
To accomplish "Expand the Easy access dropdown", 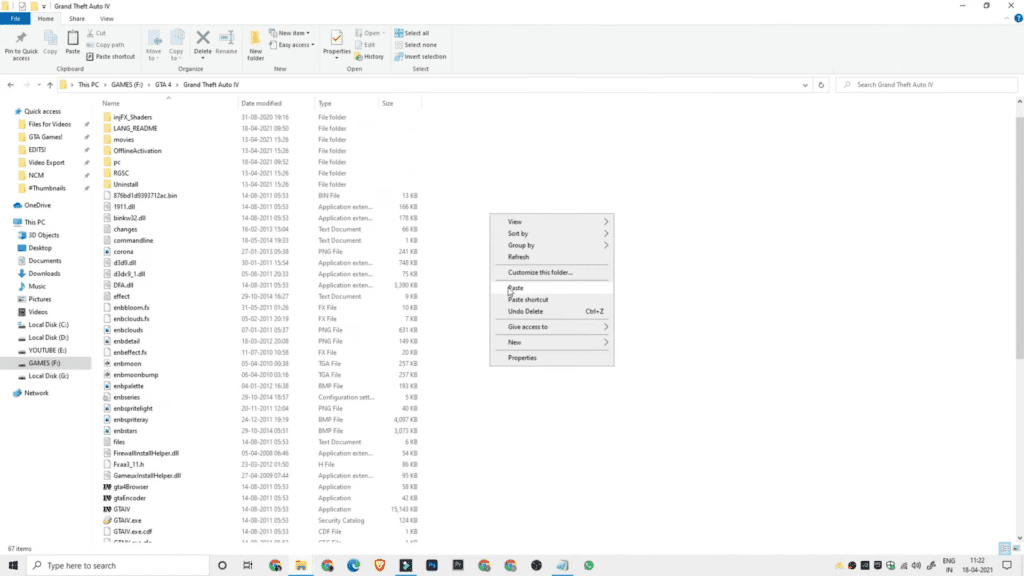I will click(x=294, y=45).
